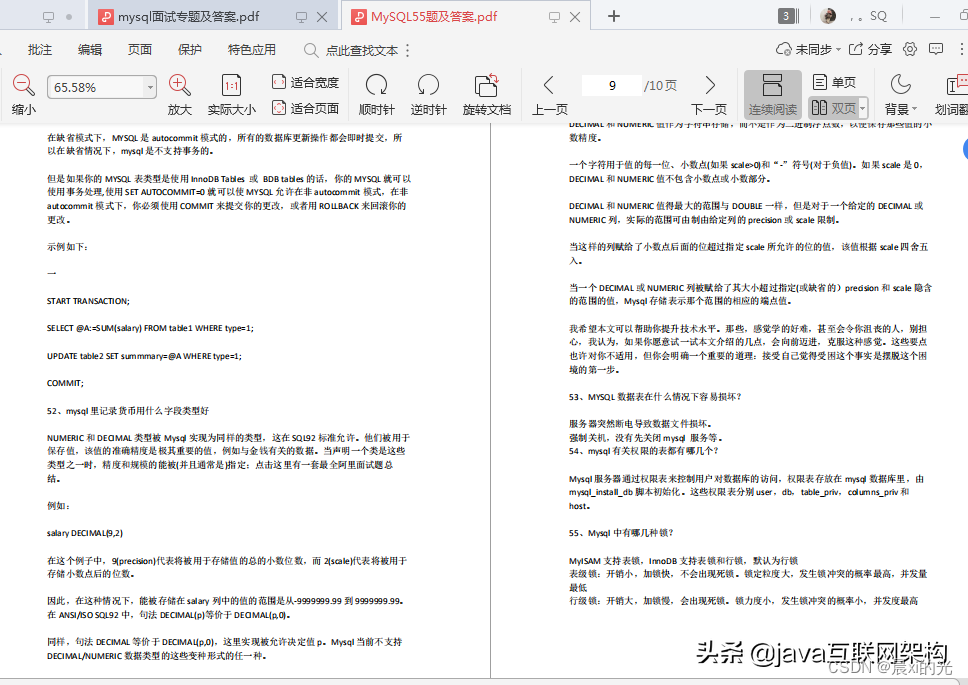Click the share (分享) button
Image resolution: width=968 pixels, height=685 pixels.
pos(870,49)
